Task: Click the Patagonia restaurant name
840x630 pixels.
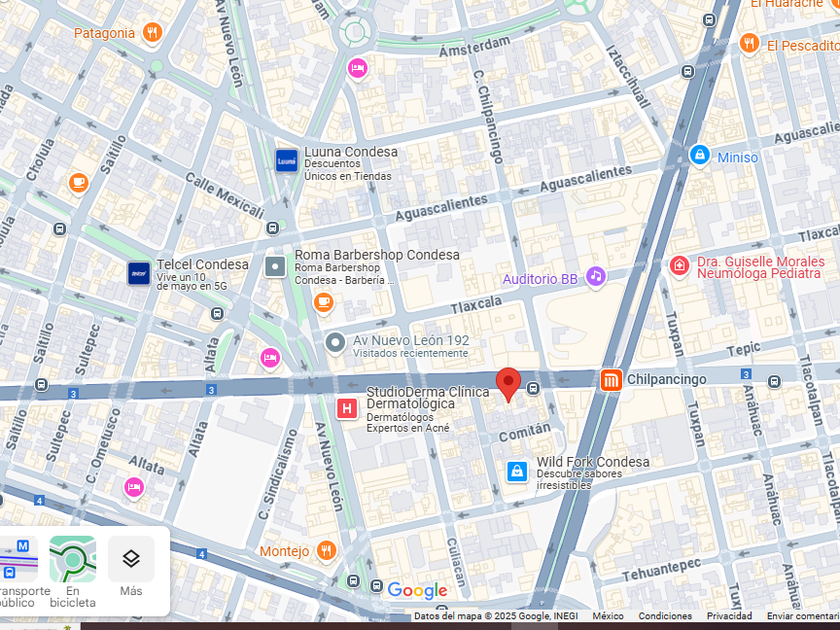Action: (x=104, y=33)
